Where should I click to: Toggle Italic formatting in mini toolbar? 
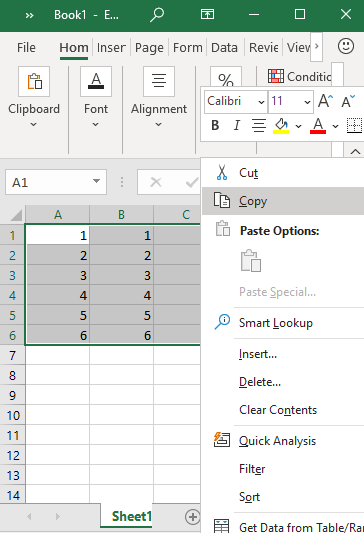pos(237,125)
